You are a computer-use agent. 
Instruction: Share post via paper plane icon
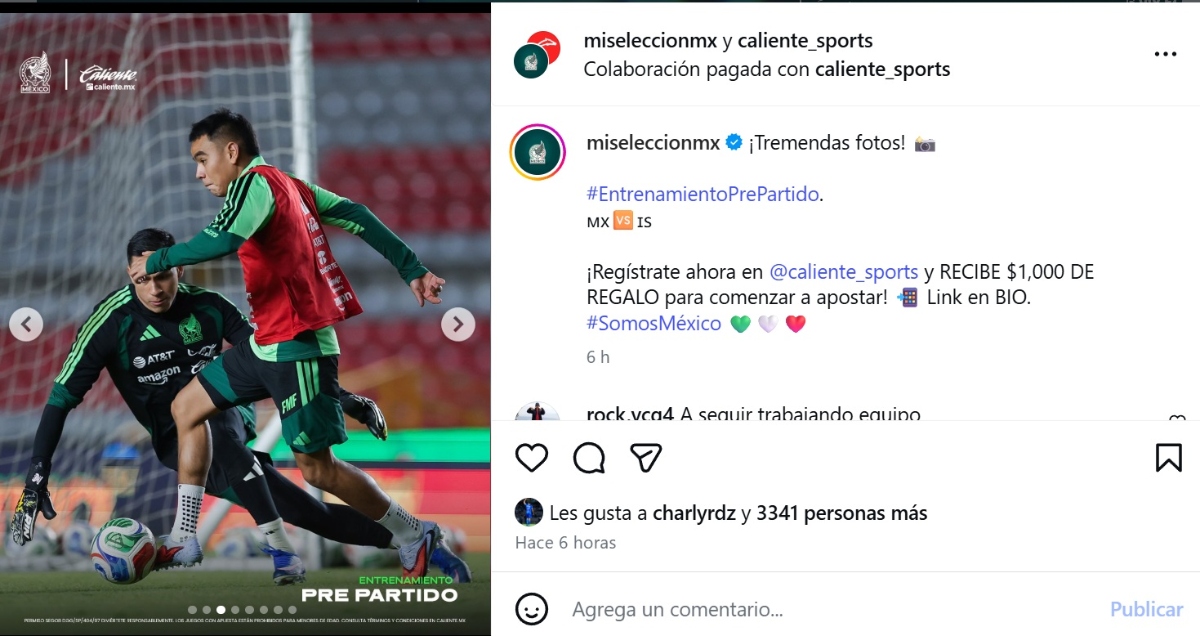click(x=646, y=458)
